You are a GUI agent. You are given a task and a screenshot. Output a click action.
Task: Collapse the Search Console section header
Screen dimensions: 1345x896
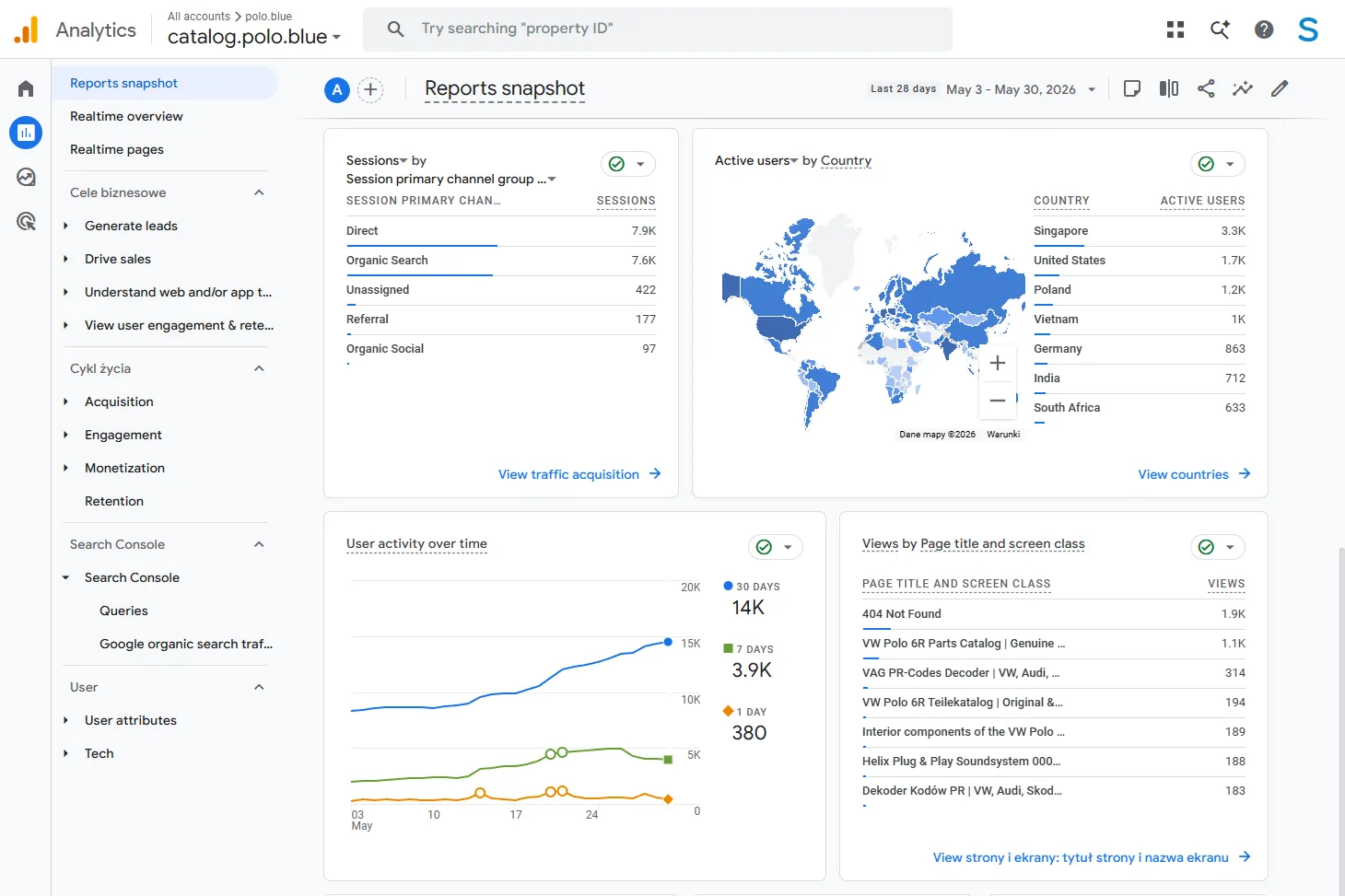pos(259,544)
